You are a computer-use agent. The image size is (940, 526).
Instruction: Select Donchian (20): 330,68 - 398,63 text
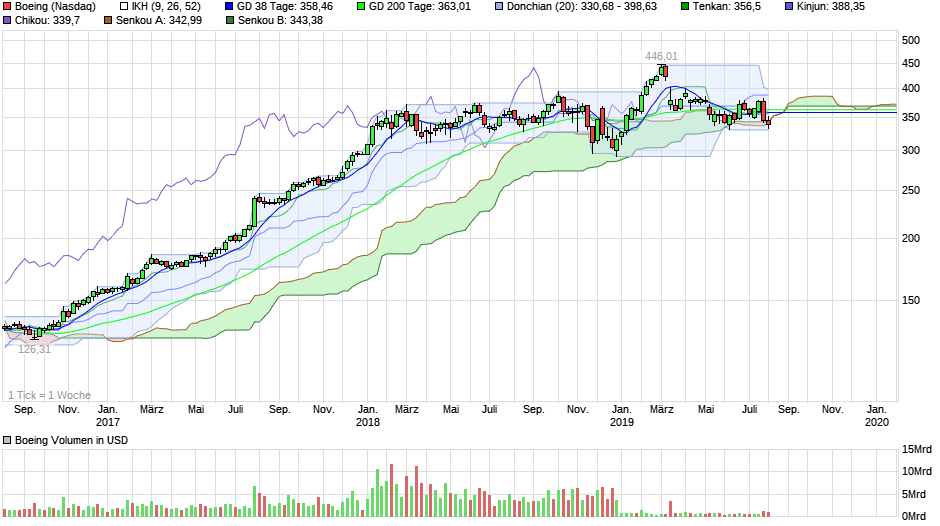coord(582,7)
